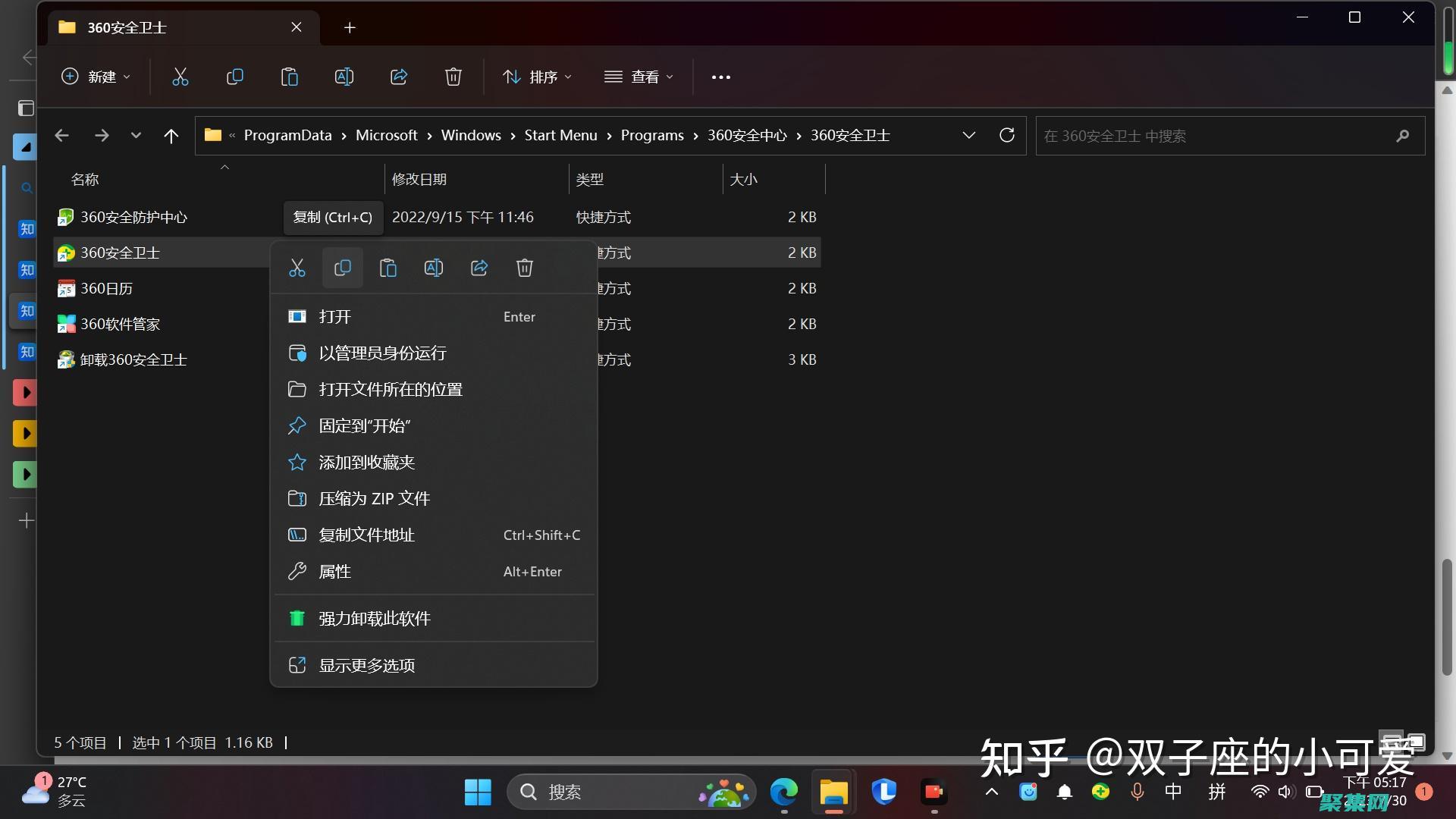
Task: Cut the file using the toolbar scissors icon
Action: [180, 77]
